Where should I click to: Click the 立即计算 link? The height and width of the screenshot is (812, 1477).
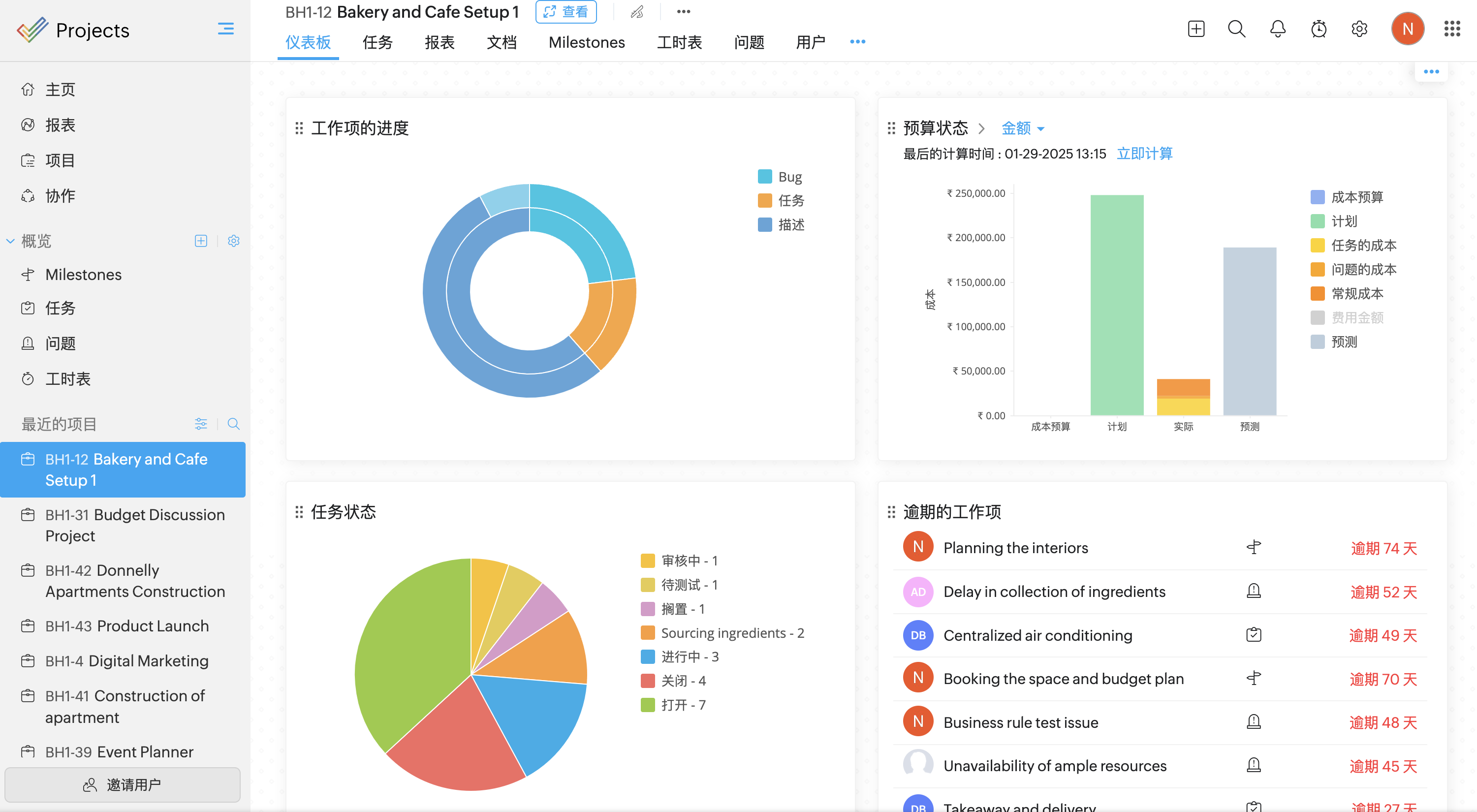(x=1144, y=154)
